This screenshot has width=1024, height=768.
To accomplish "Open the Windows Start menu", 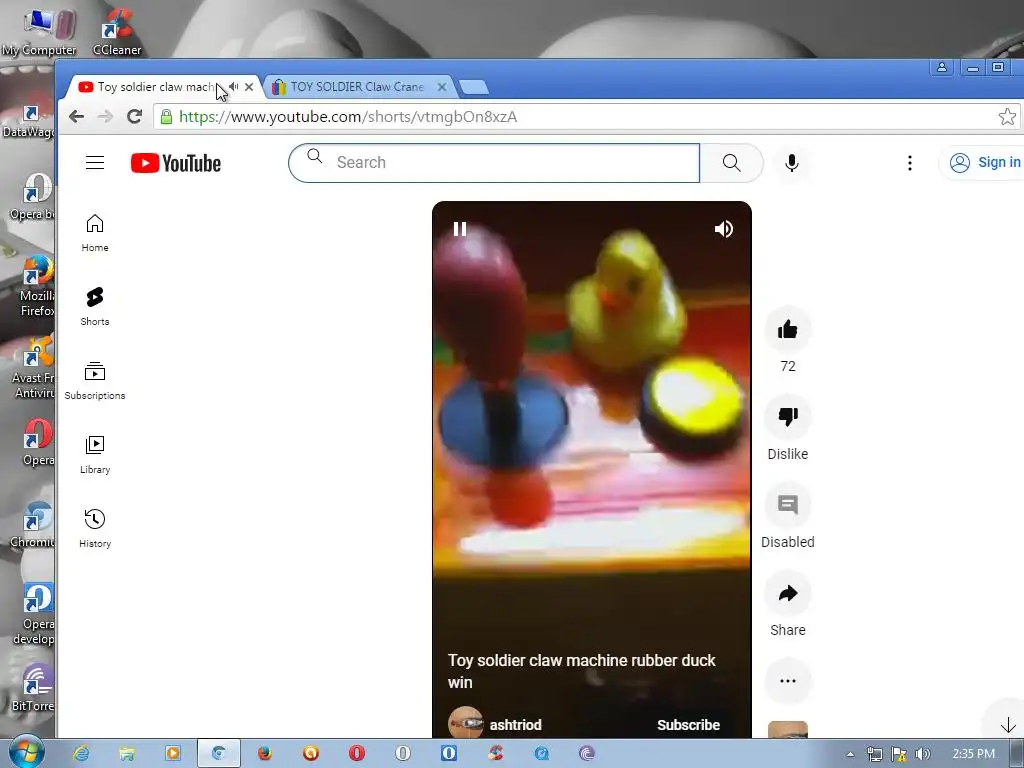I will coord(26,752).
